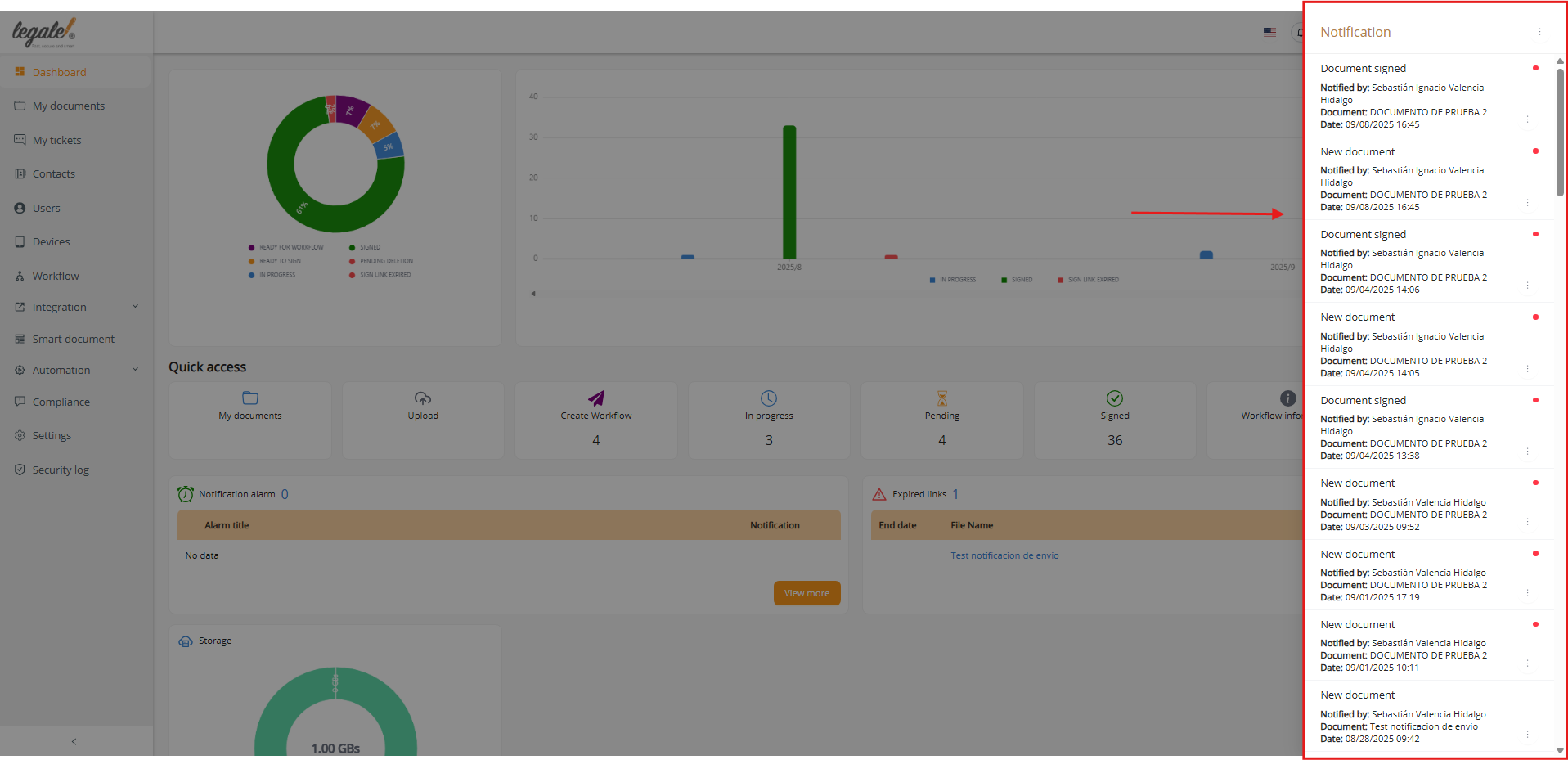Open options for New document 09/03/2025 09:52
Viewport: 1568px width, 760px height.
pyautogui.click(x=1527, y=521)
